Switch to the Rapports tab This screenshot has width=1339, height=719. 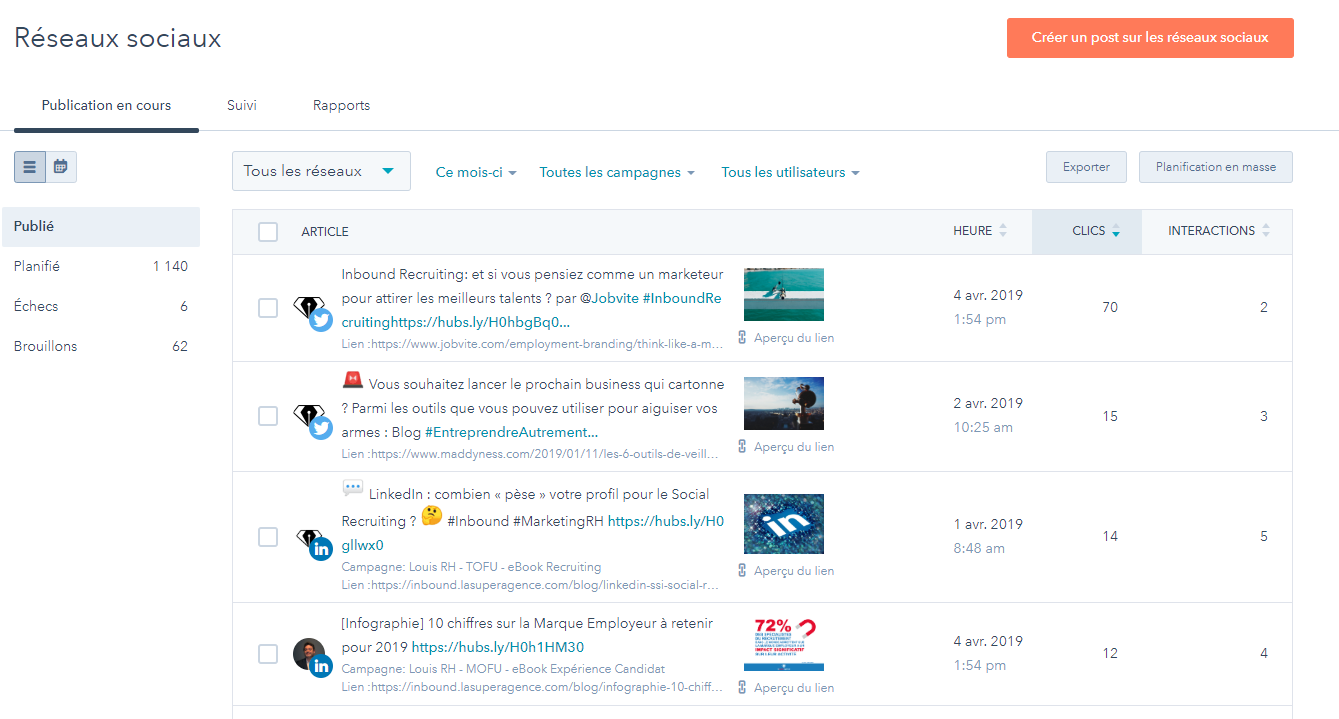(341, 105)
